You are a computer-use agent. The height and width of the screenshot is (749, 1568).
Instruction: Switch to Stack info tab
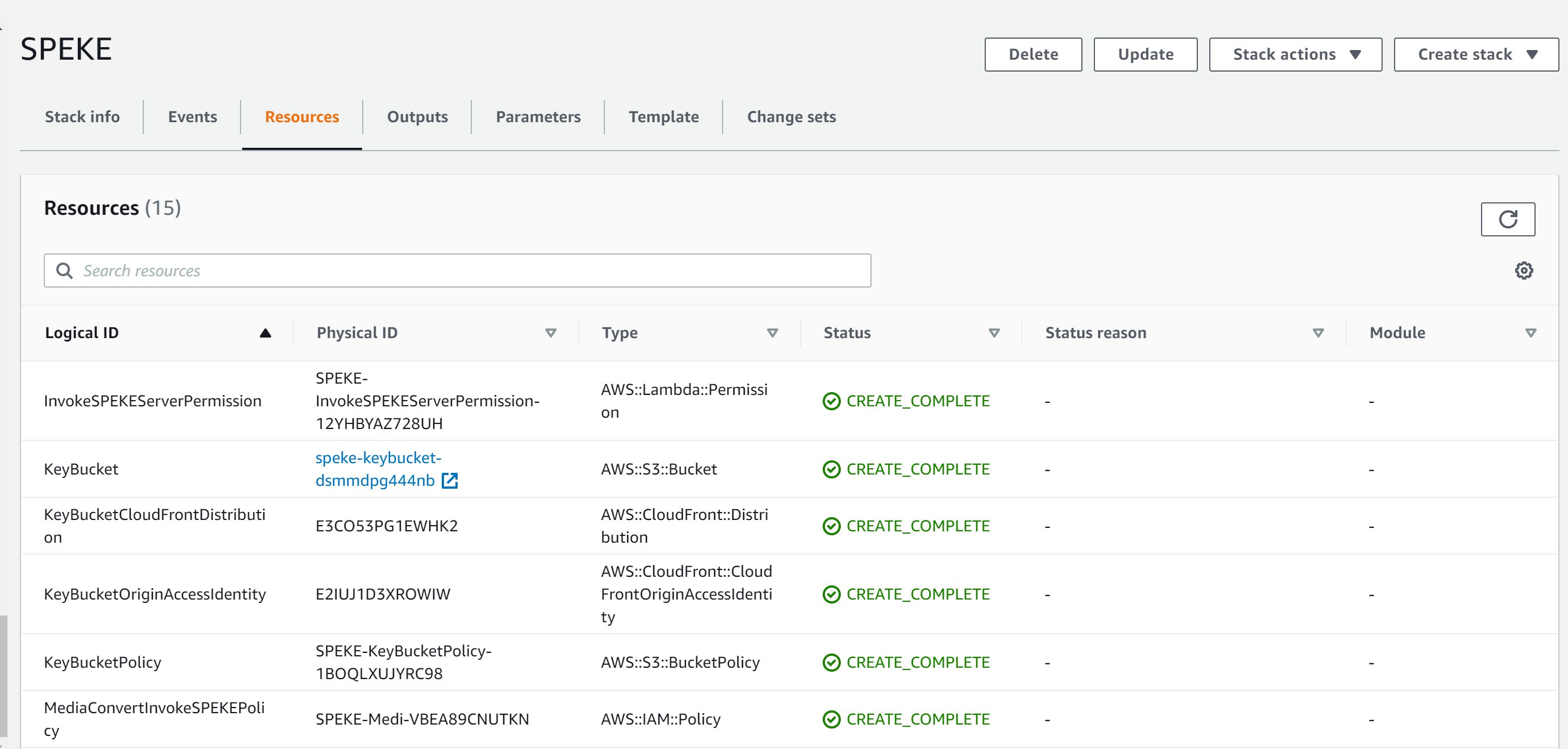[x=82, y=117]
